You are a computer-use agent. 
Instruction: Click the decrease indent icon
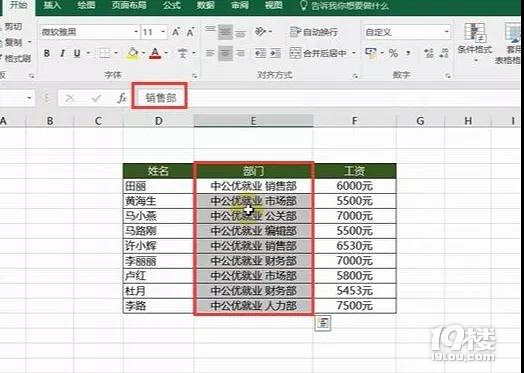point(260,53)
